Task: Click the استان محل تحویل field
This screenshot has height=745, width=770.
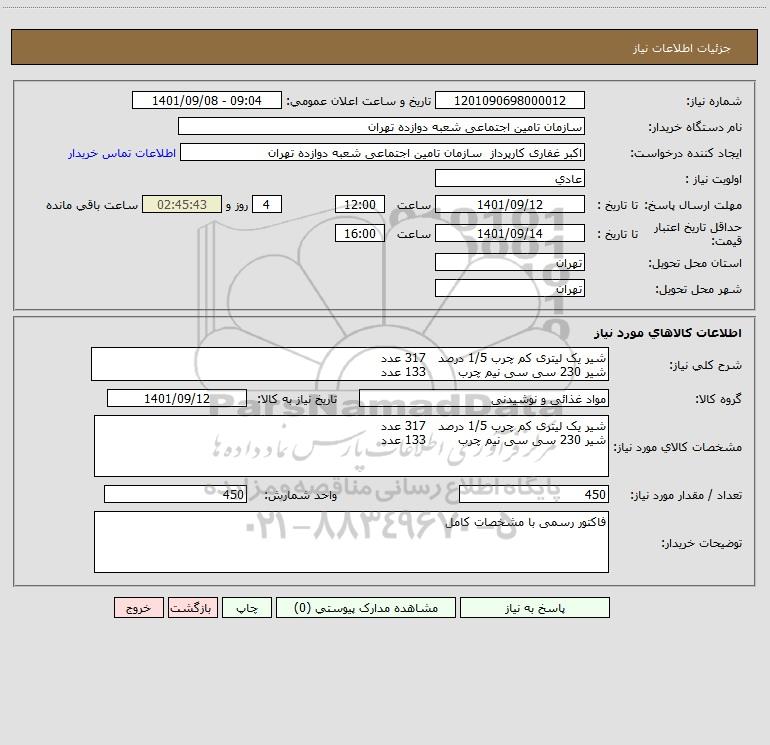Action: tap(510, 262)
